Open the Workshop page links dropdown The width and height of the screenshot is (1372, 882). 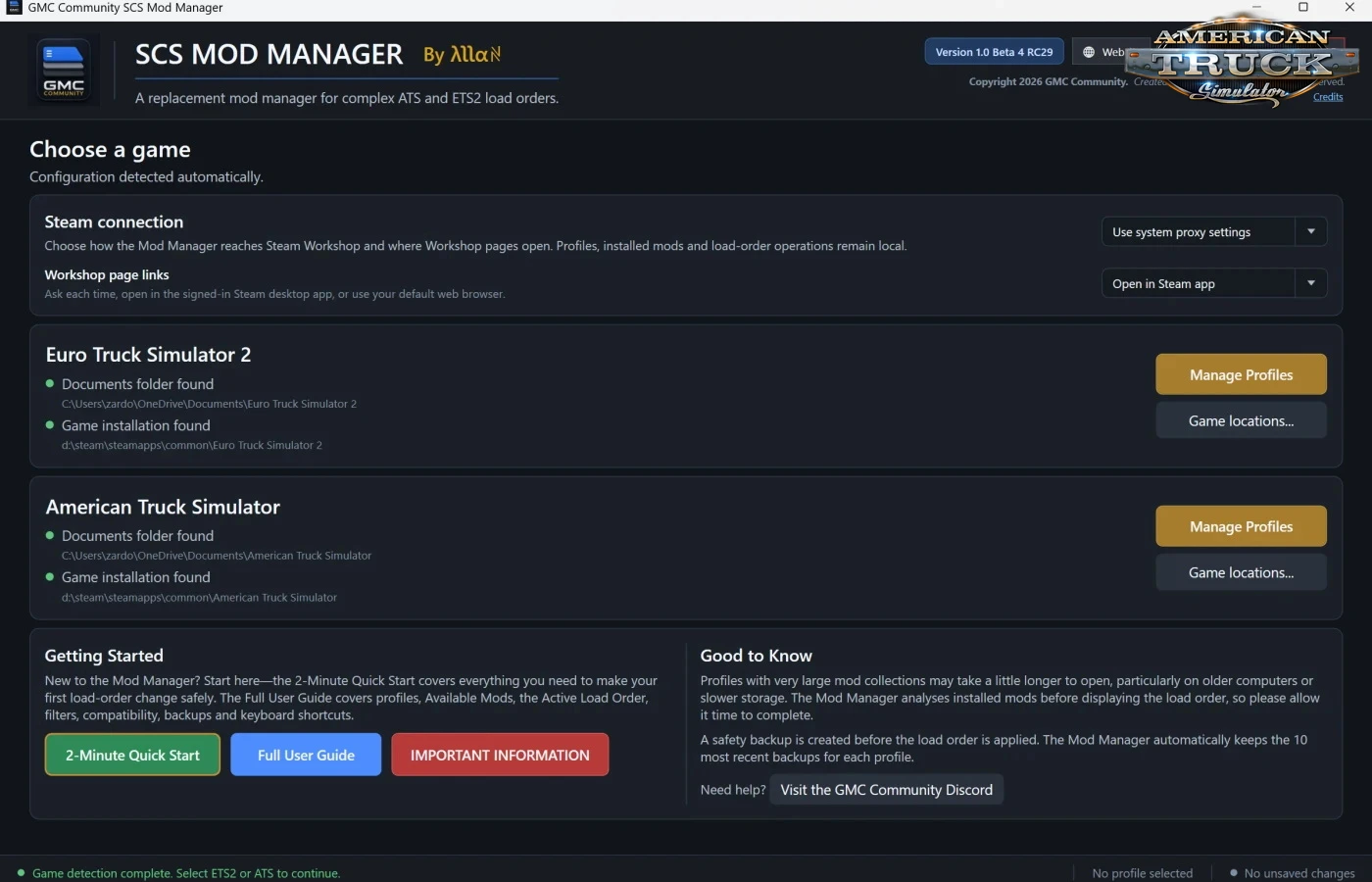1214,284
